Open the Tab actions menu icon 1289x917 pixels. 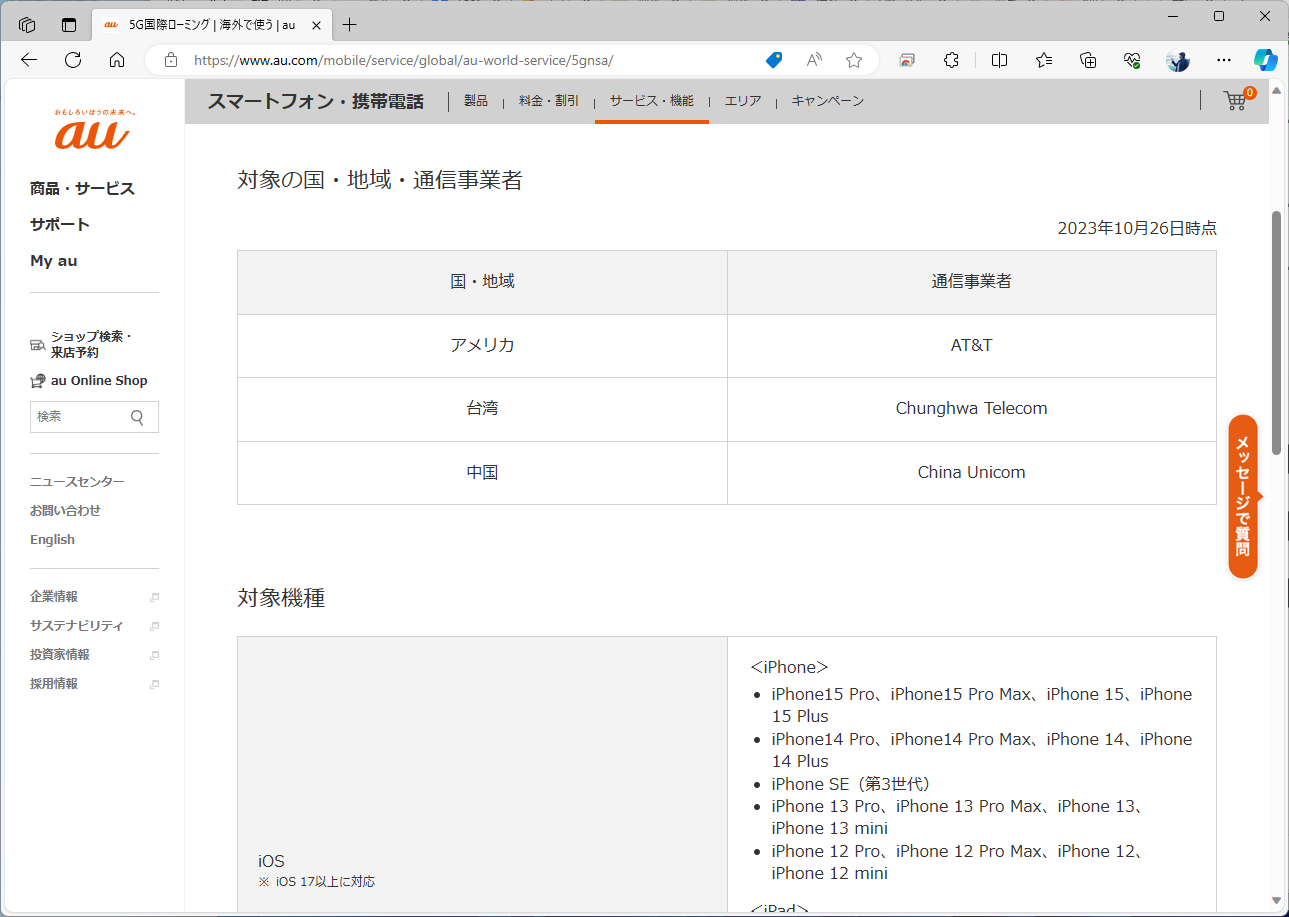69,25
